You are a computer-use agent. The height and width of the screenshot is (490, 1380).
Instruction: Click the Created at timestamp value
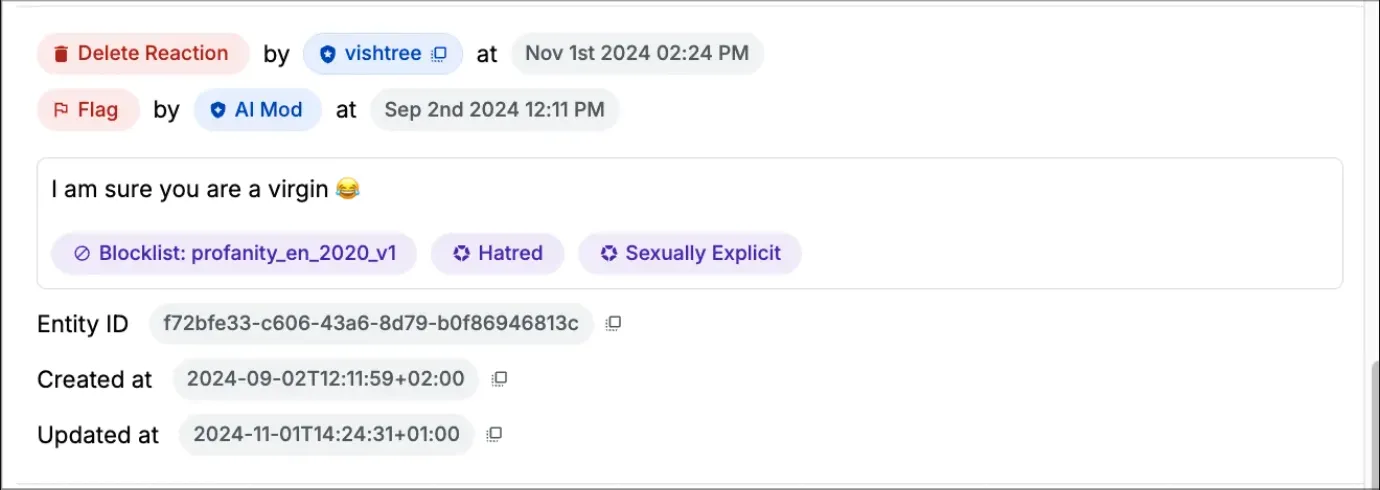coord(326,379)
